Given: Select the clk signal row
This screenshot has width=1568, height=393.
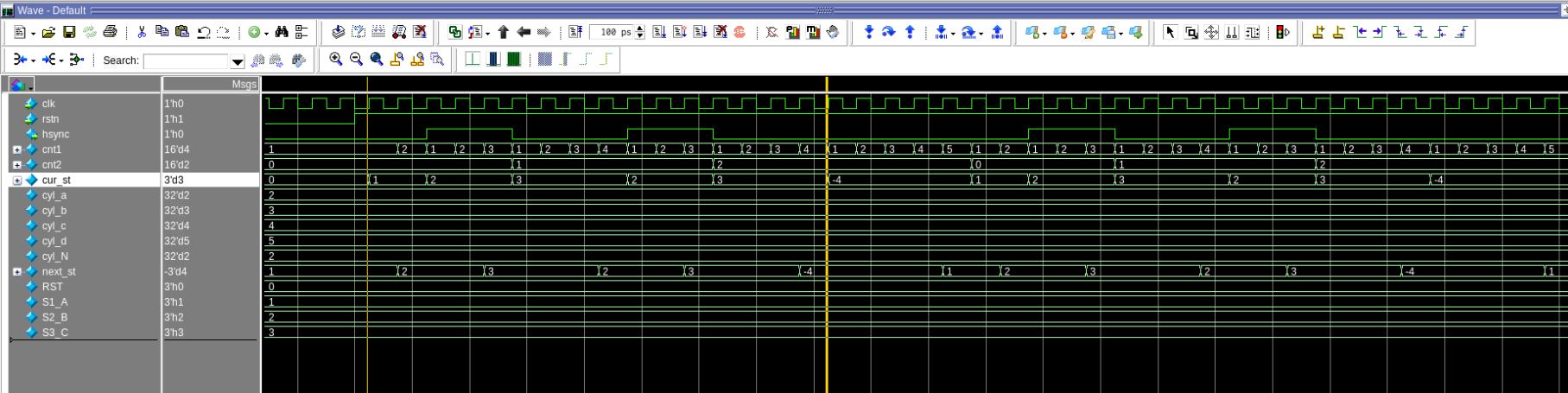Looking at the screenshot, I should pos(83,104).
